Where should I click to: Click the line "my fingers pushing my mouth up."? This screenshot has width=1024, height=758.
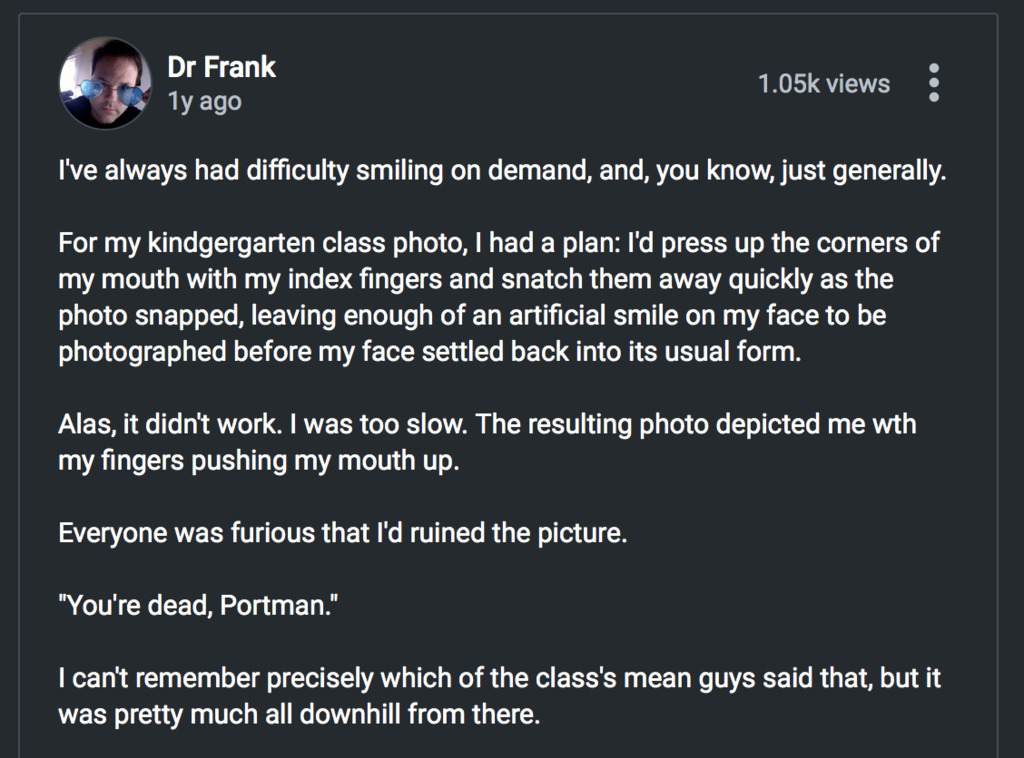(x=257, y=460)
